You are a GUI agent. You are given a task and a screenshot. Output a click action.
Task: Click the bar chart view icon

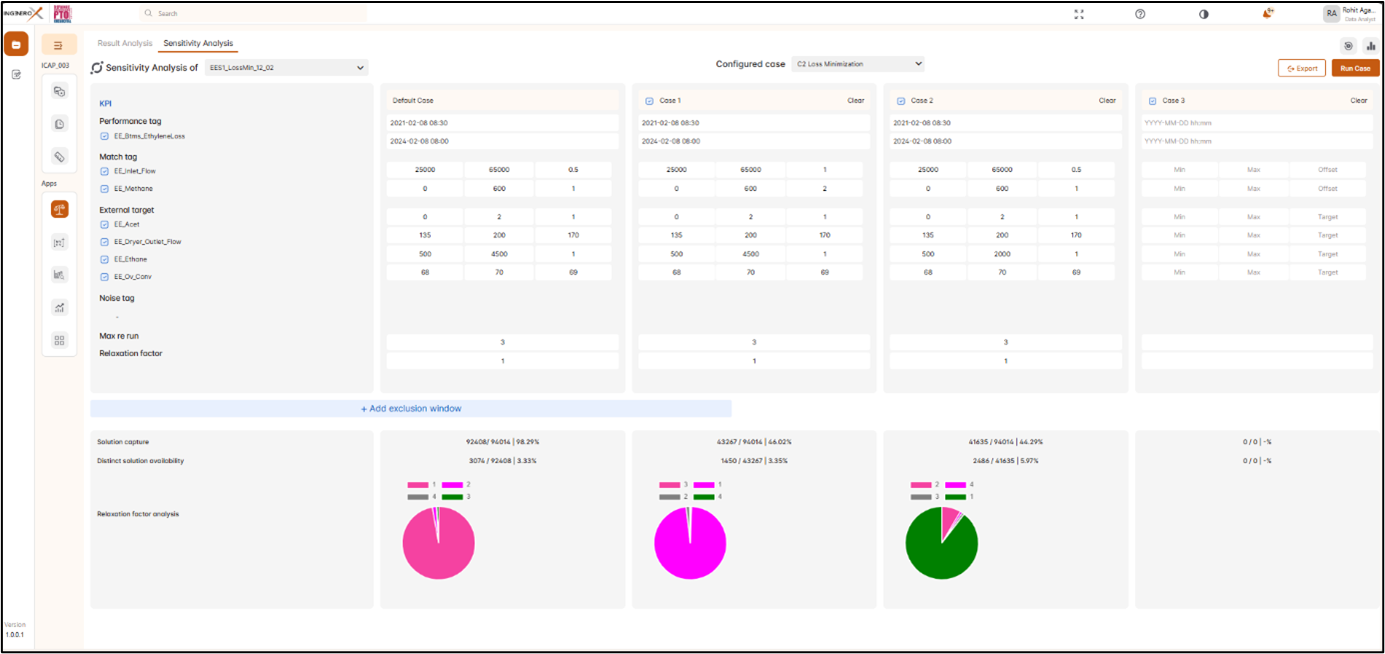point(1370,45)
